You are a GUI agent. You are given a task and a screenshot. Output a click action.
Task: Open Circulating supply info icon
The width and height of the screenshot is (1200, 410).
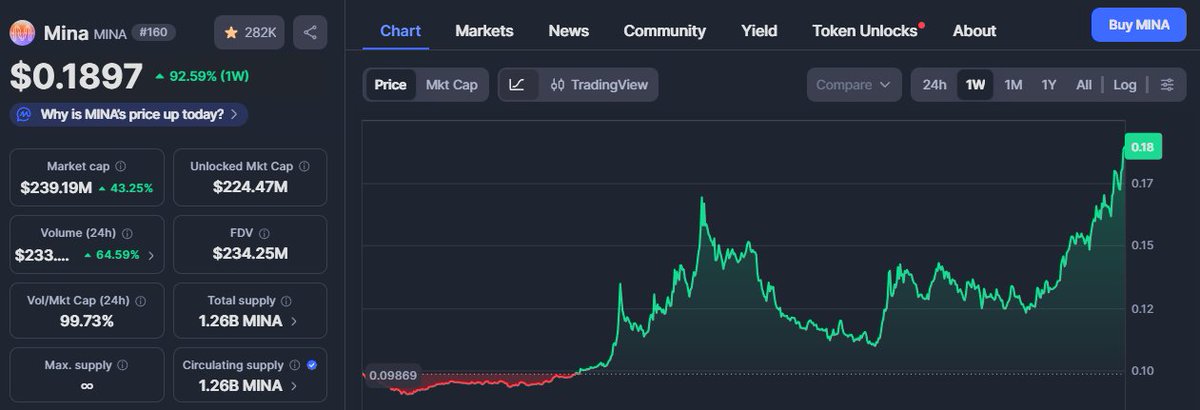(295, 365)
